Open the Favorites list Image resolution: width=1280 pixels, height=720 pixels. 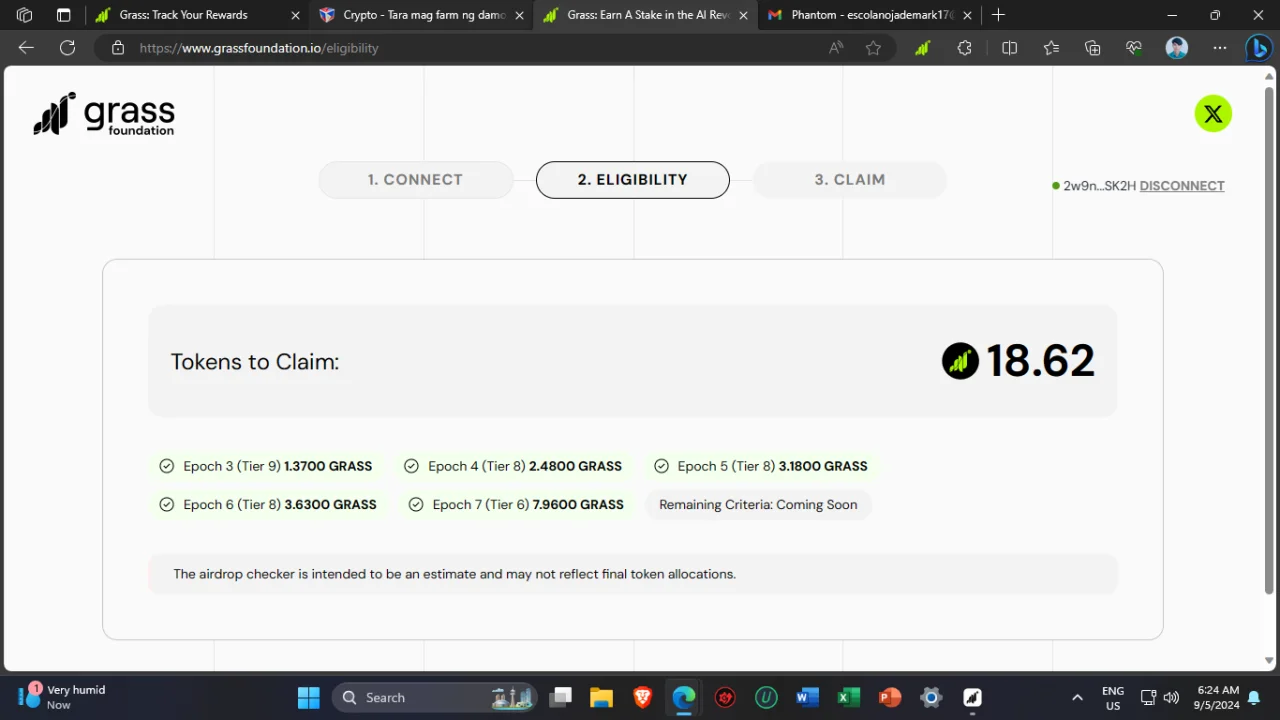(x=1051, y=48)
